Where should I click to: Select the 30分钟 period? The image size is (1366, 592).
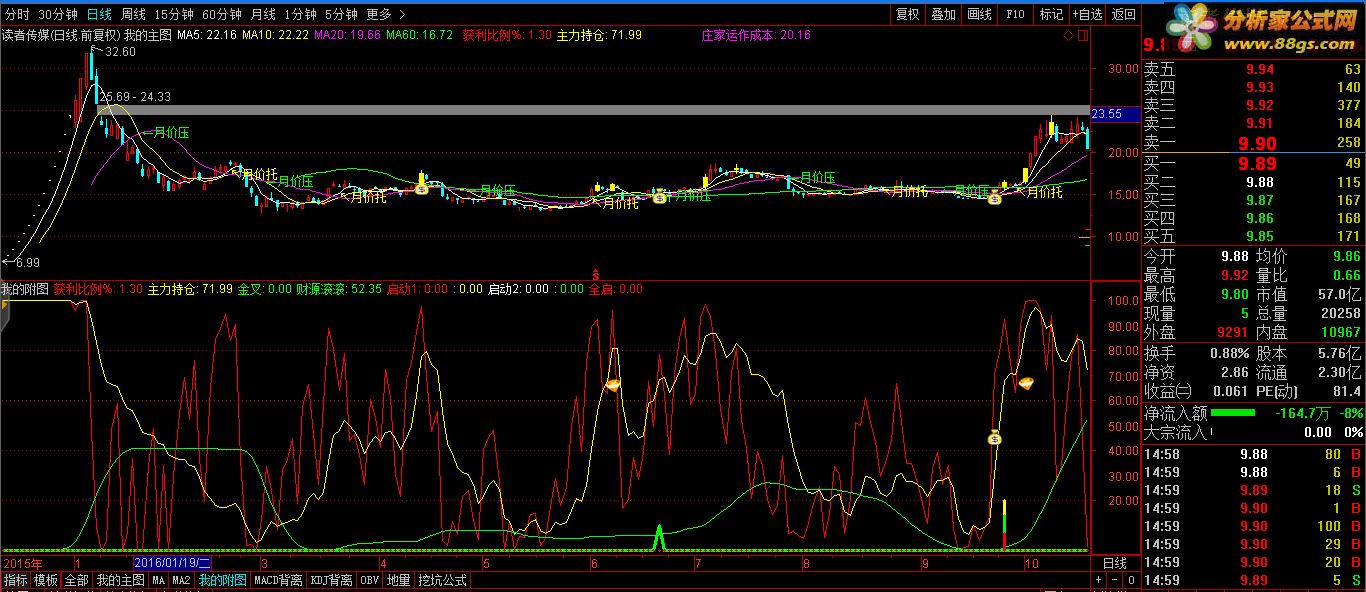click(58, 14)
